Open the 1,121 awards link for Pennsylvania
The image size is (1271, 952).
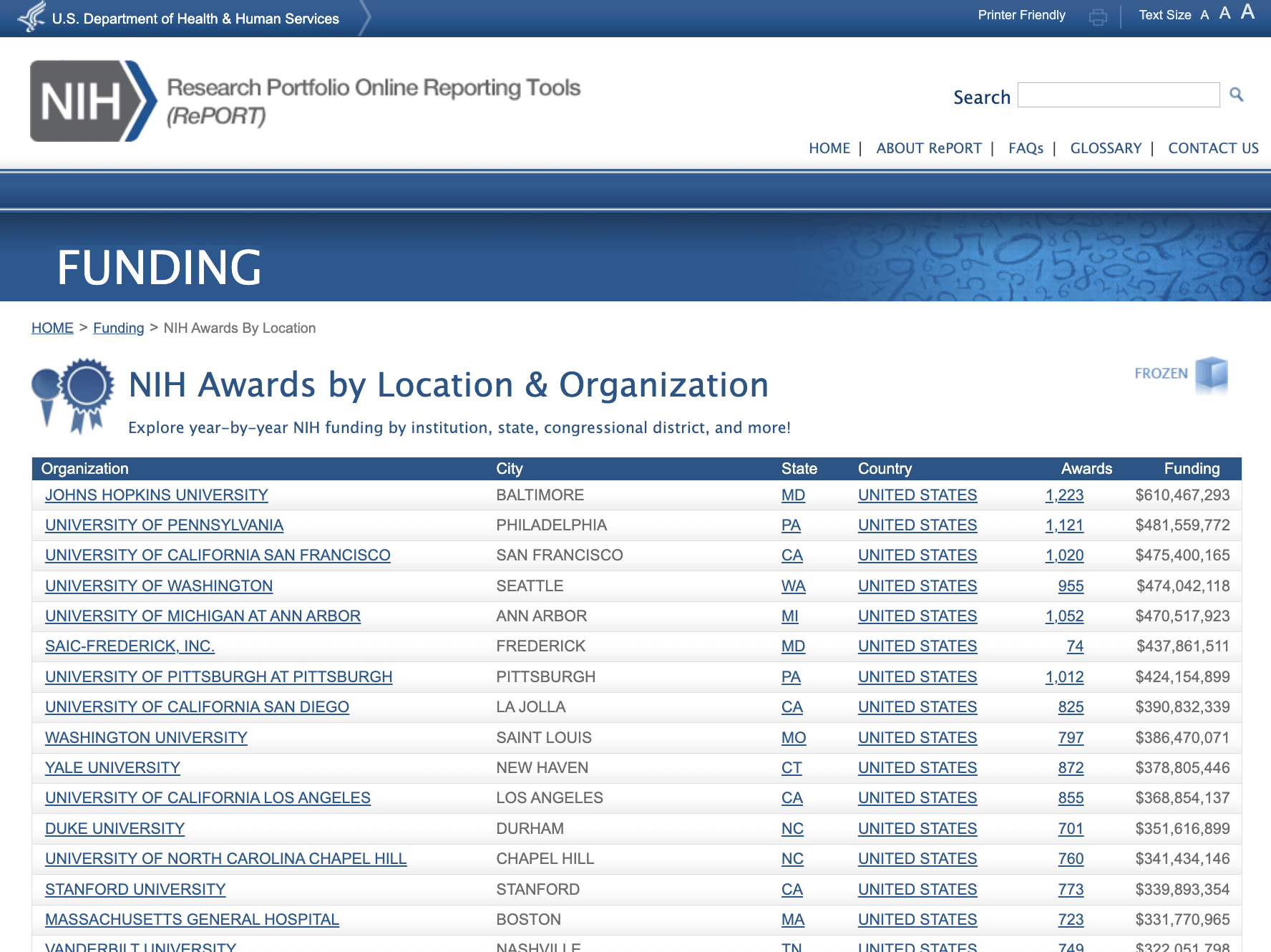pos(1063,525)
